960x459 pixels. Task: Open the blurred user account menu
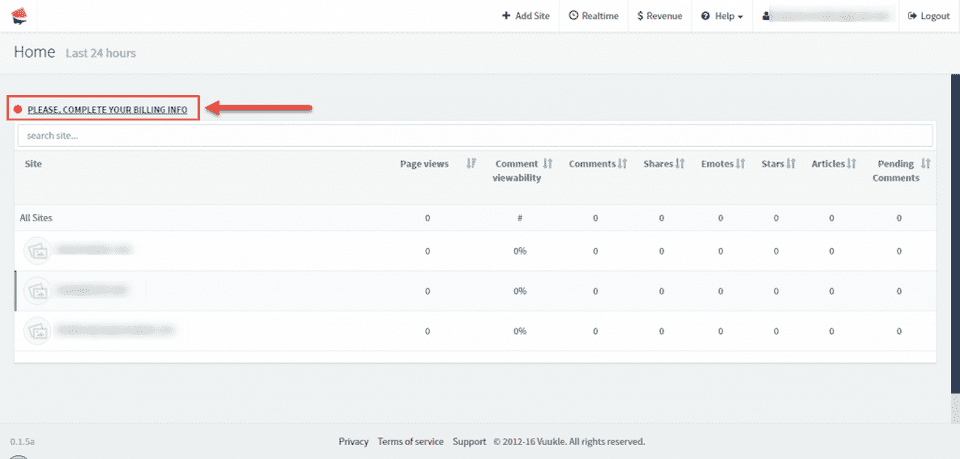pyautogui.click(x=826, y=16)
